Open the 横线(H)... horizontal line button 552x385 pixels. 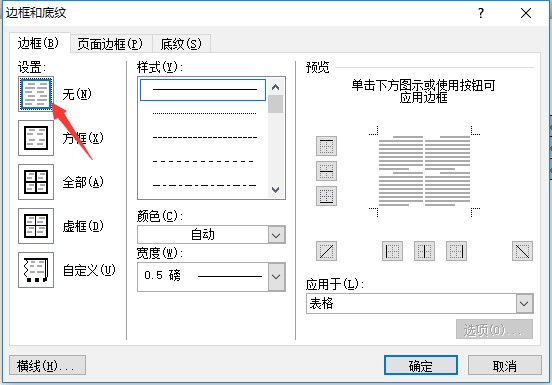tap(47, 366)
